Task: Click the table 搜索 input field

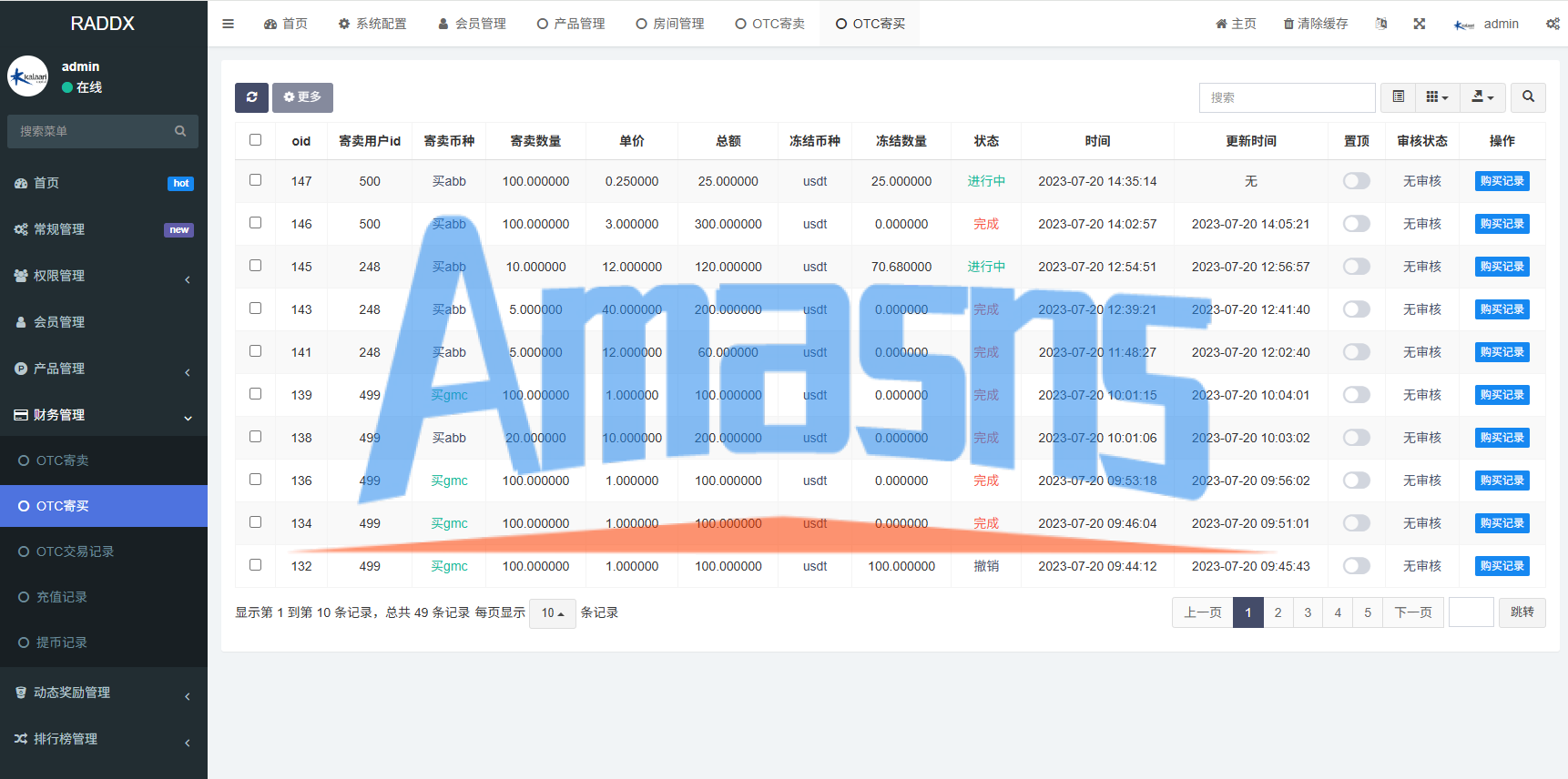Action: [x=1287, y=97]
